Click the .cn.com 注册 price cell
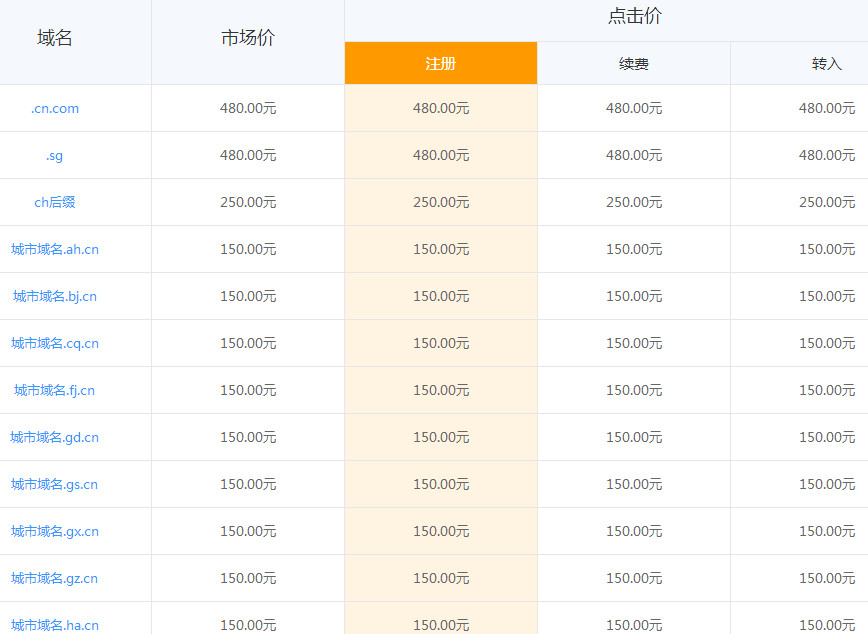This screenshot has width=868, height=634. coord(441,109)
